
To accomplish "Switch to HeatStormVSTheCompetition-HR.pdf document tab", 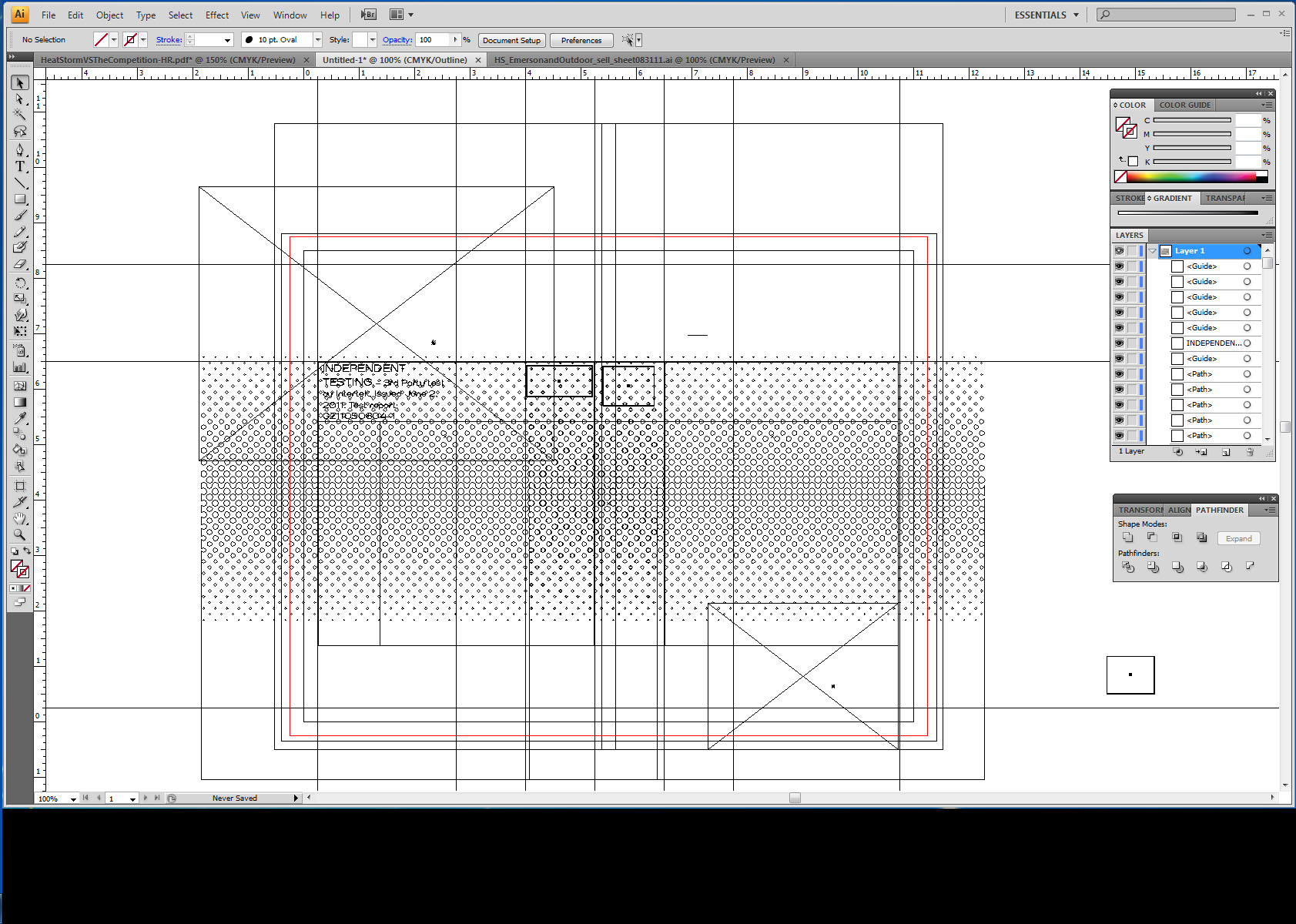I will (x=168, y=60).
